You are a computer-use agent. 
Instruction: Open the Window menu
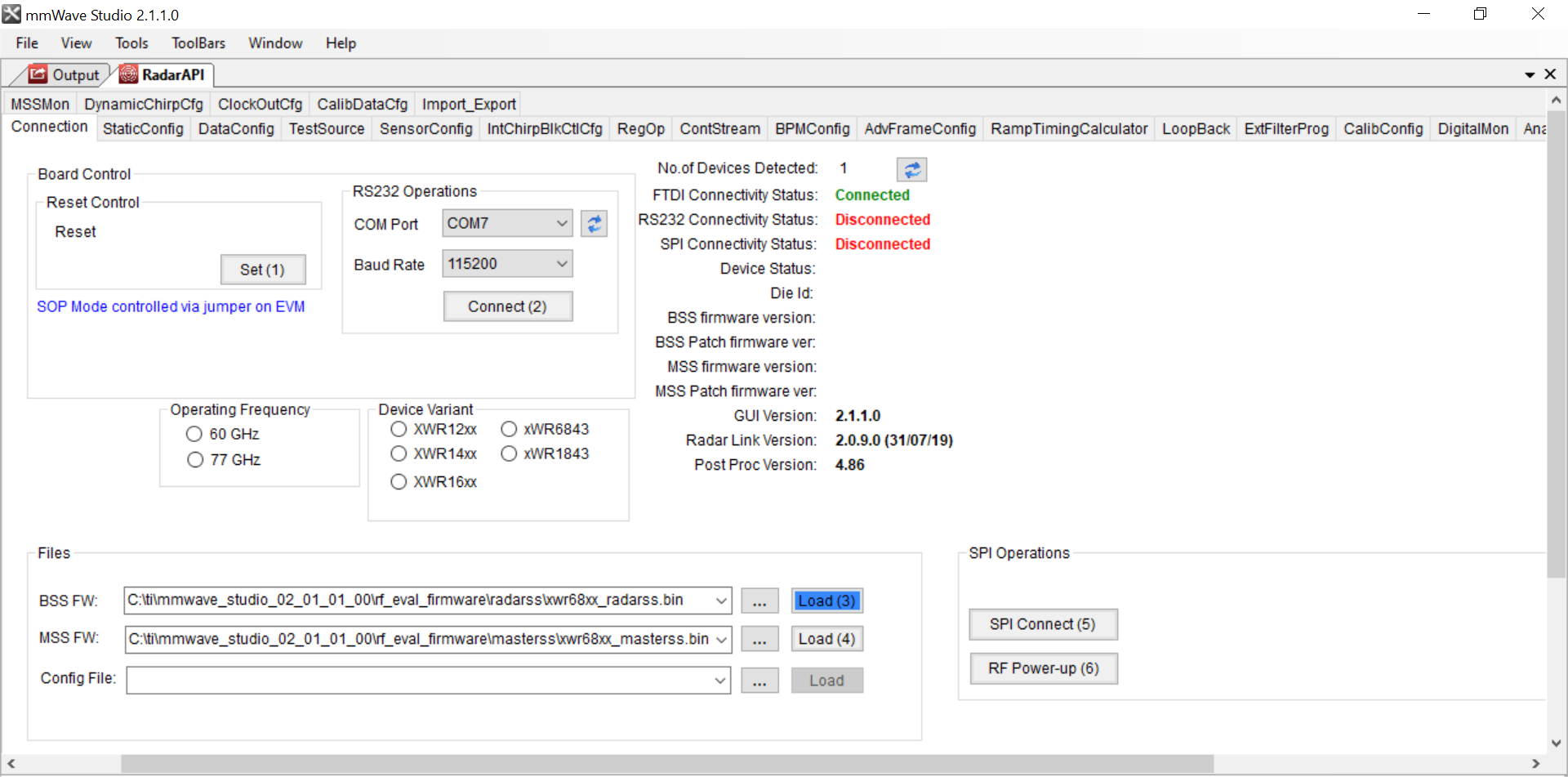click(275, 43)
